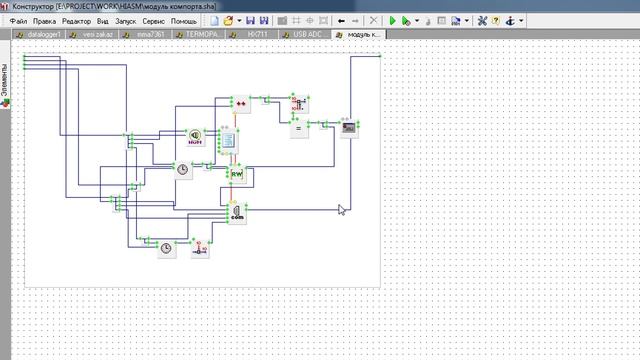Switch to the mma7361 tab

click(x=145, y=35)
